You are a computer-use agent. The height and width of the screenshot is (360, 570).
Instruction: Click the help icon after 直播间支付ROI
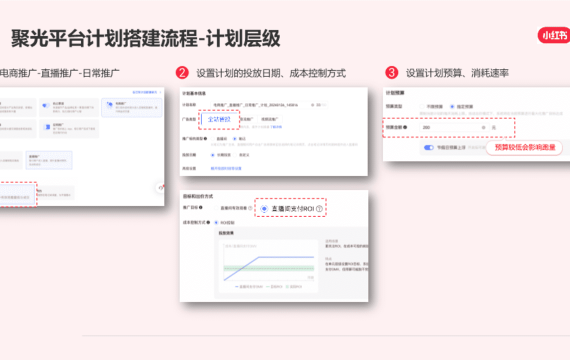tap(319, 209)
